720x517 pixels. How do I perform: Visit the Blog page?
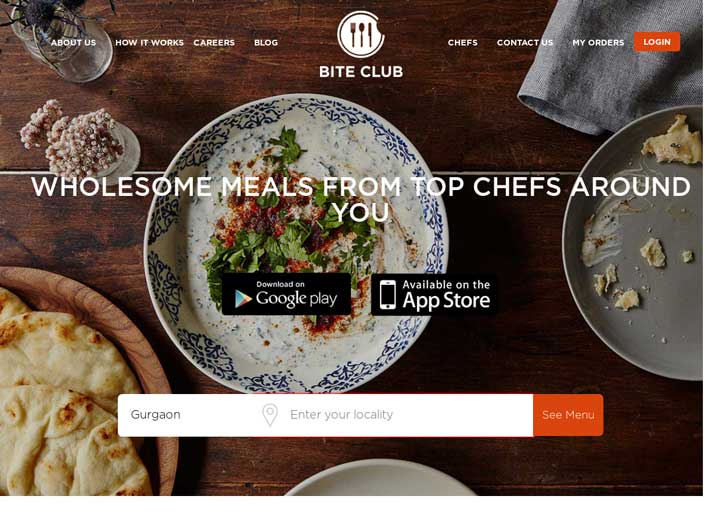[266, 43]
